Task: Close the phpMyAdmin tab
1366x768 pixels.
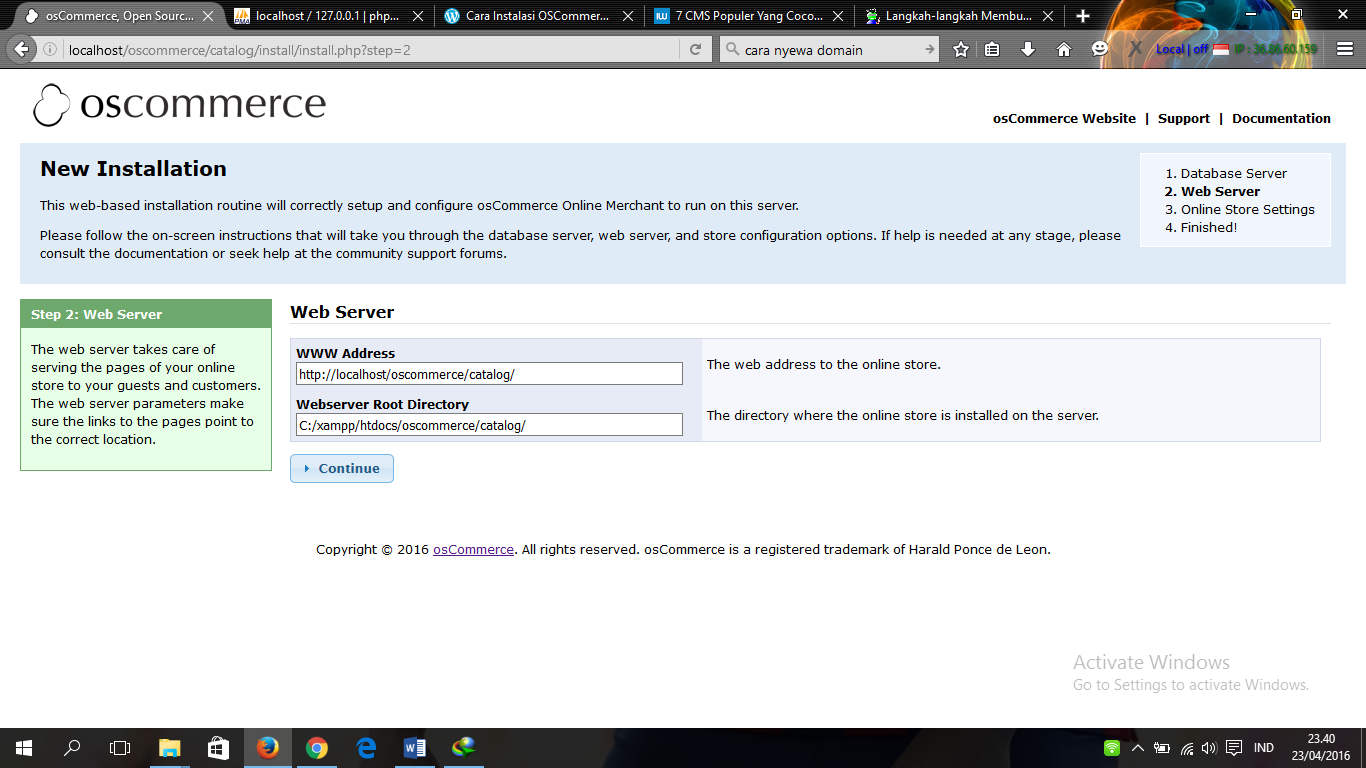Action: pyautogui.click(x=417, y=16)
